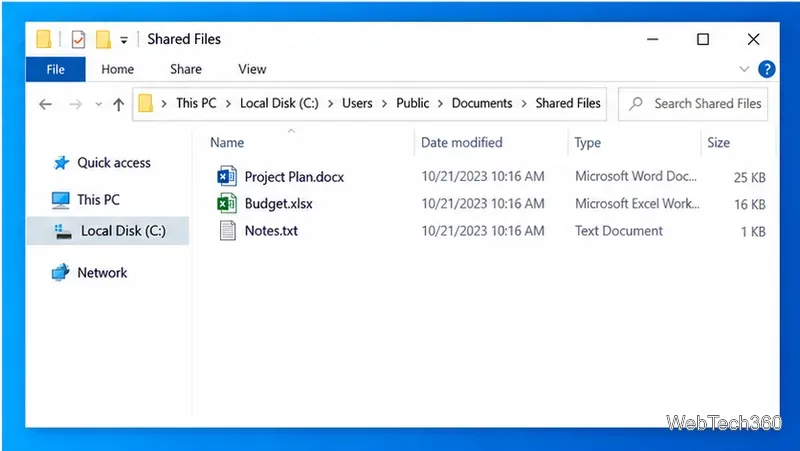Select Quick access in the navigation pane
The height and width of the screenshot is (451, 800).
tap(114, 163)
